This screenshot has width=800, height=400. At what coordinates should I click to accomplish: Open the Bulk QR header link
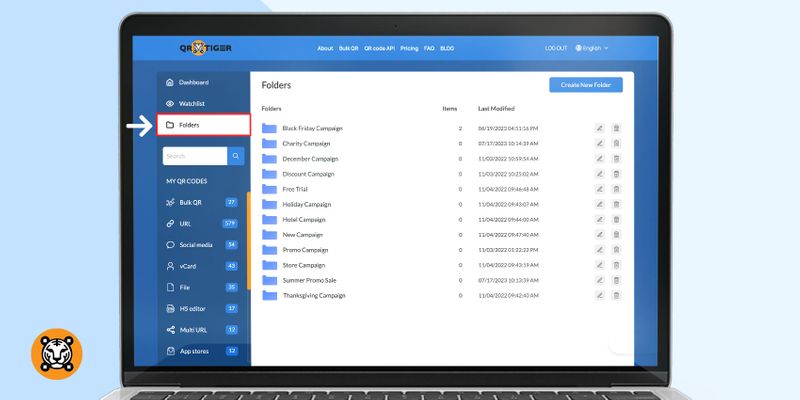(x=348, y=48)
